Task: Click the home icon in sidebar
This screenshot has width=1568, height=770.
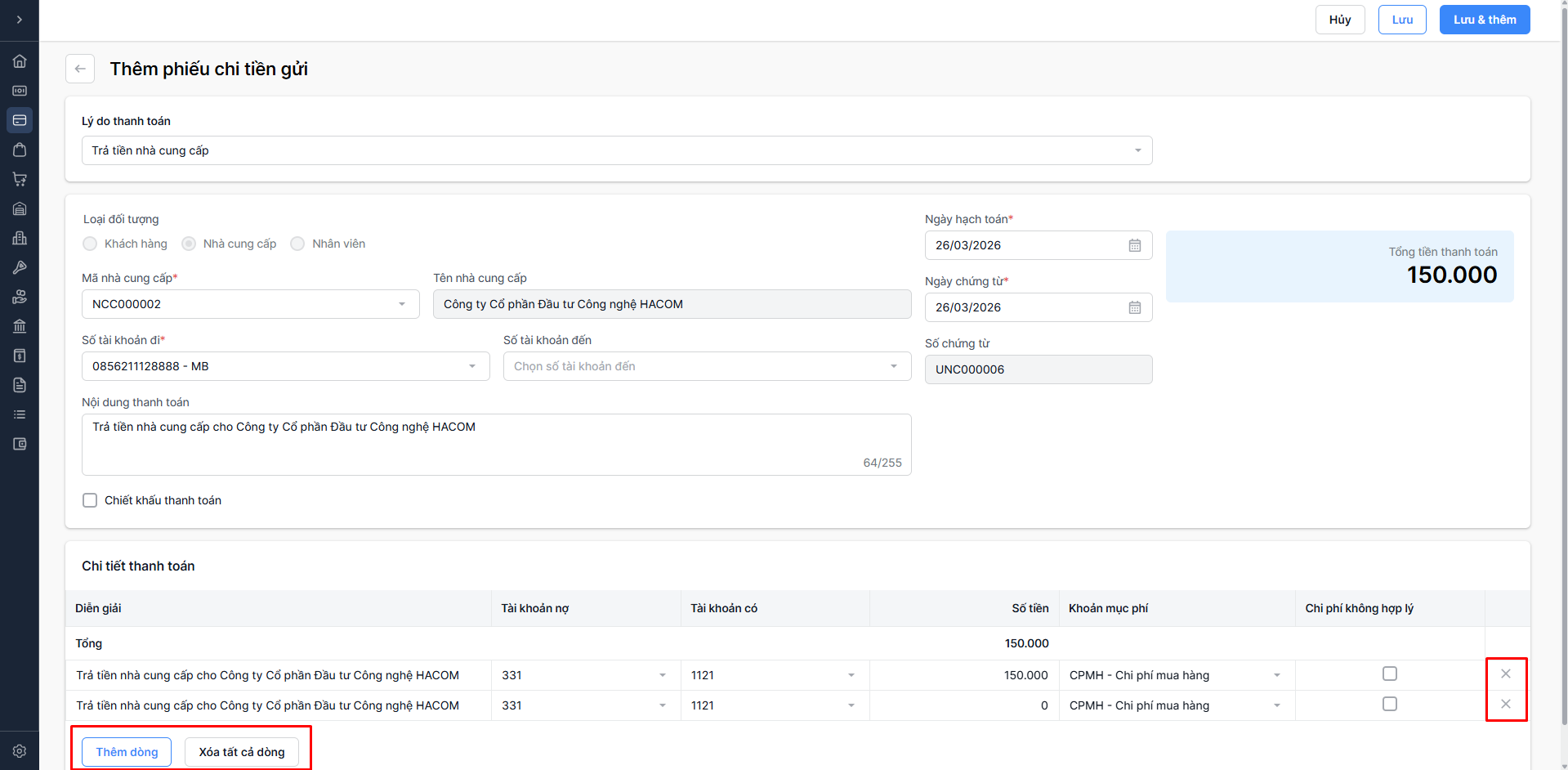Action: 20,61
